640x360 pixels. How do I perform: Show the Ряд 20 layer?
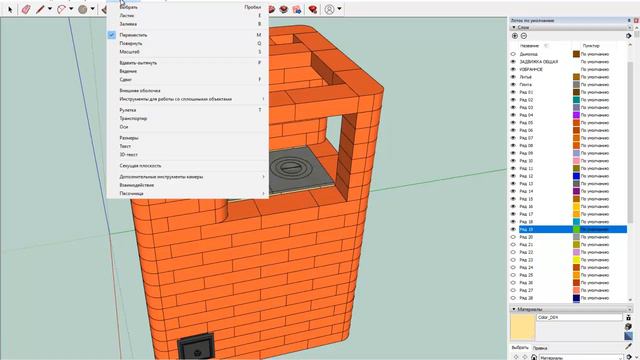pyautogui.click(x=513, y=237)
